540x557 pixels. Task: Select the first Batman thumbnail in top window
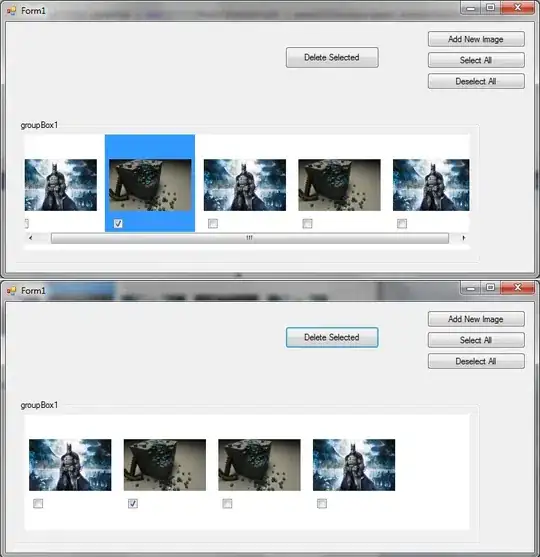click(61, 185)
